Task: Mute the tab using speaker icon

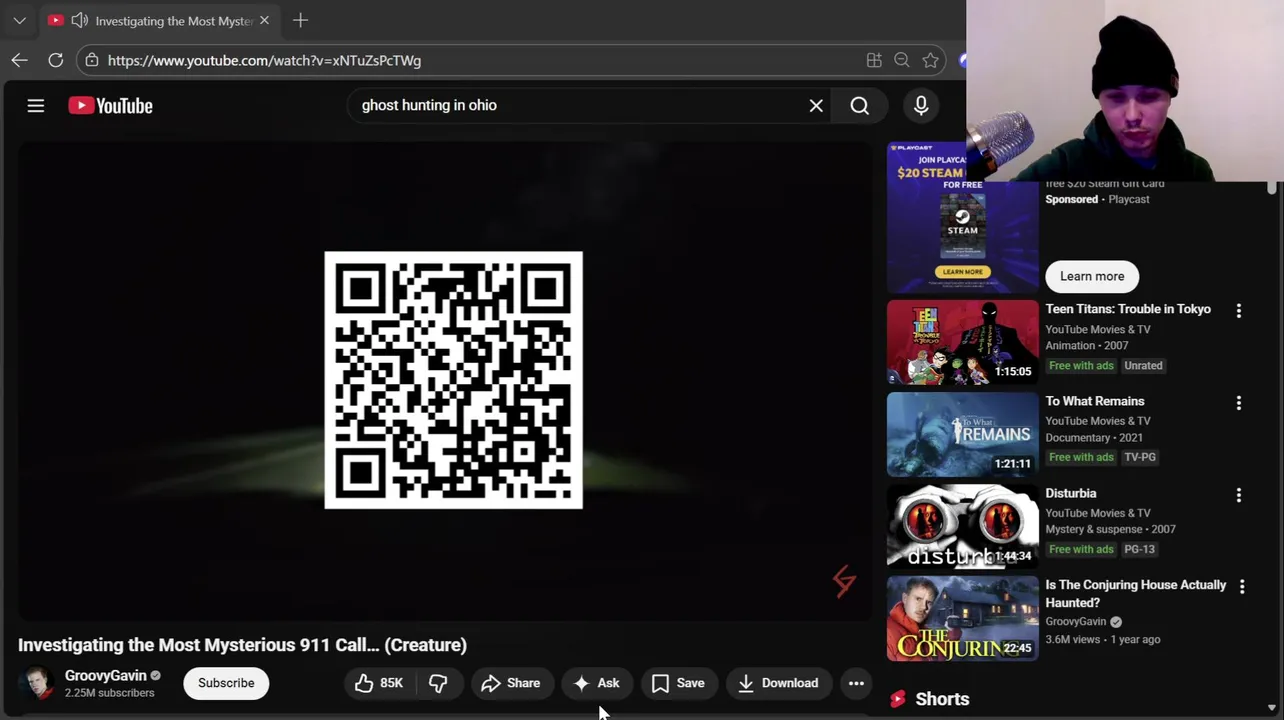Action: (x=79, y=20)
